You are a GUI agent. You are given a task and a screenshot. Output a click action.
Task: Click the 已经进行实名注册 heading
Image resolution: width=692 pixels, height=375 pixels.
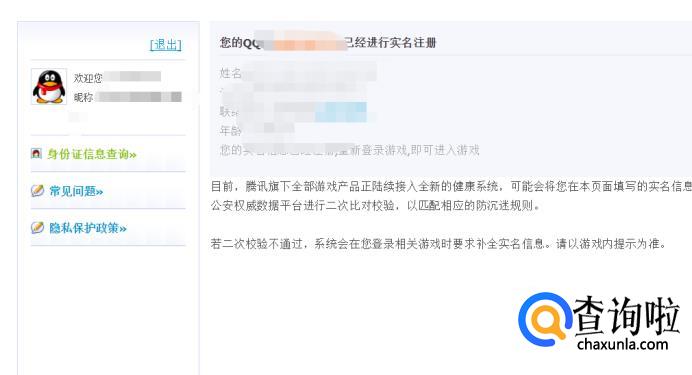pyautogui.click(x=390, y=42)
